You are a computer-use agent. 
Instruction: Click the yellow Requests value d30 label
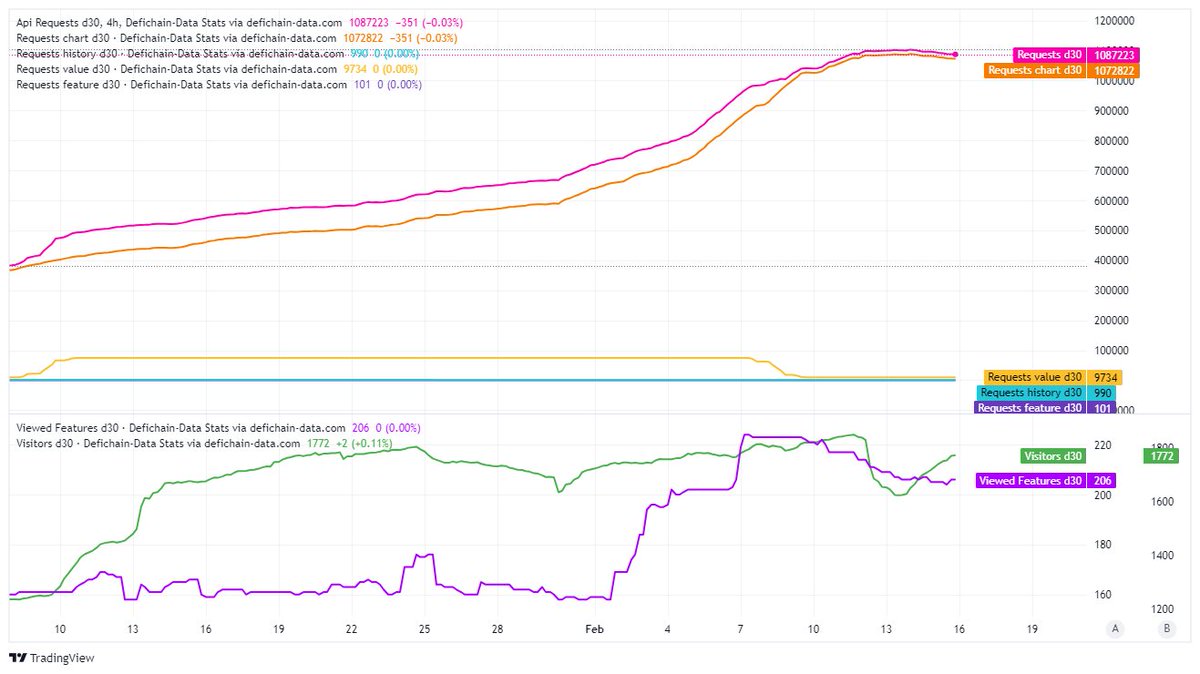coord(1035,377)
